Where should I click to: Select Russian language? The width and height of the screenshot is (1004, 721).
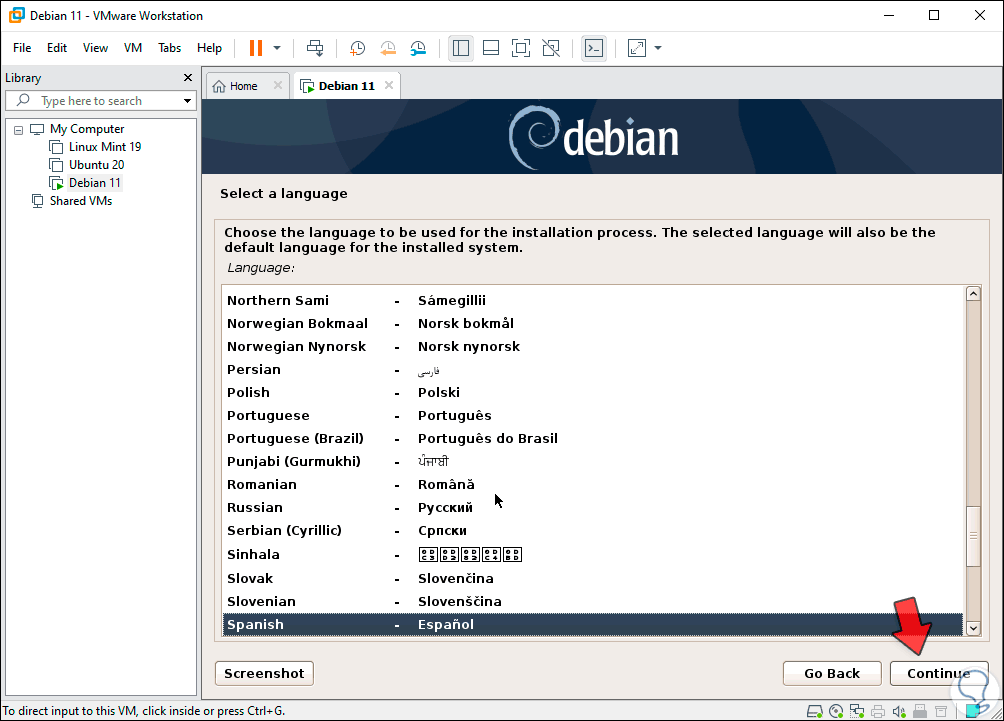[x=592, y=508]
